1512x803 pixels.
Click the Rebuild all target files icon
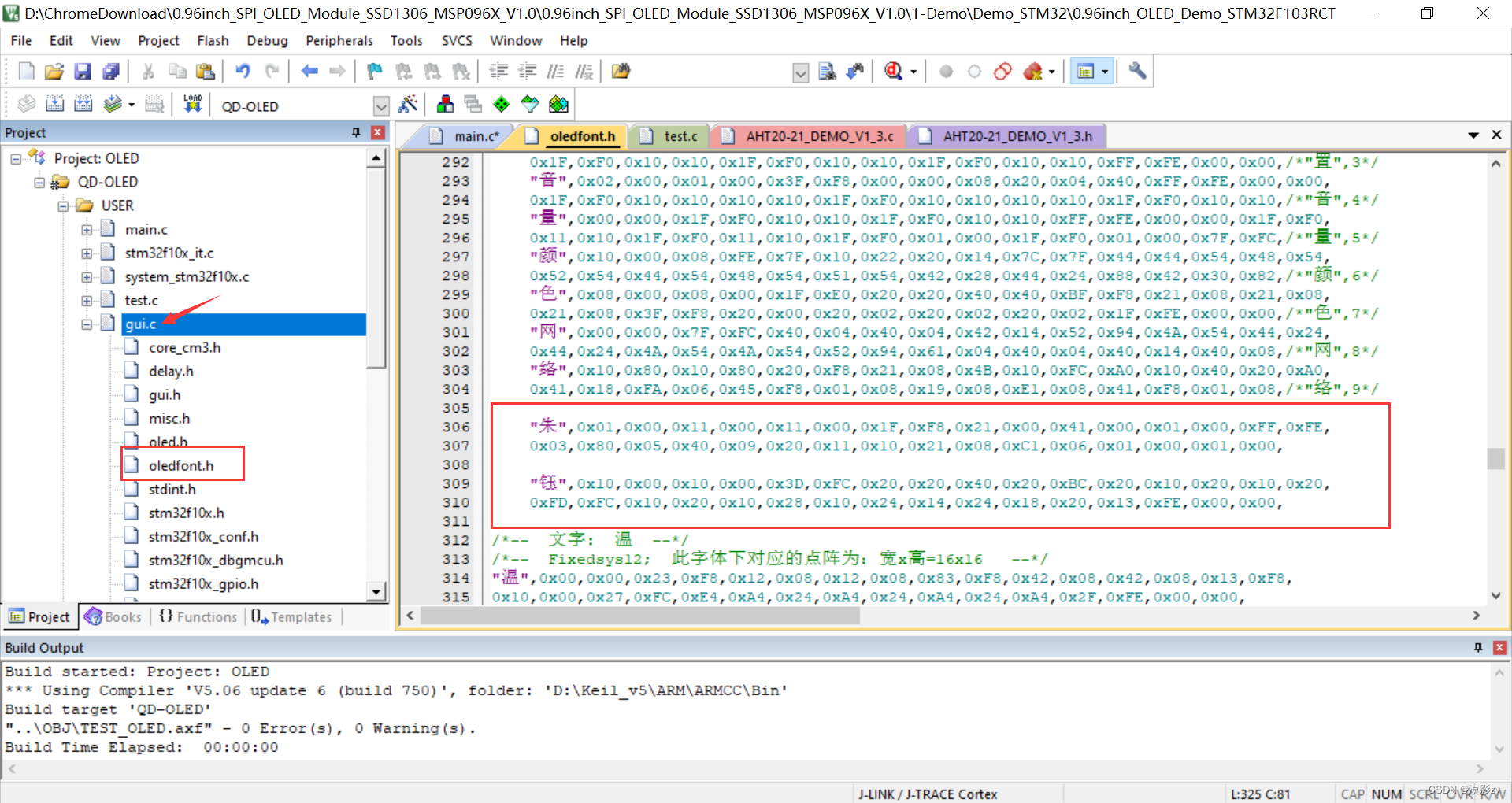coord(83,104)
